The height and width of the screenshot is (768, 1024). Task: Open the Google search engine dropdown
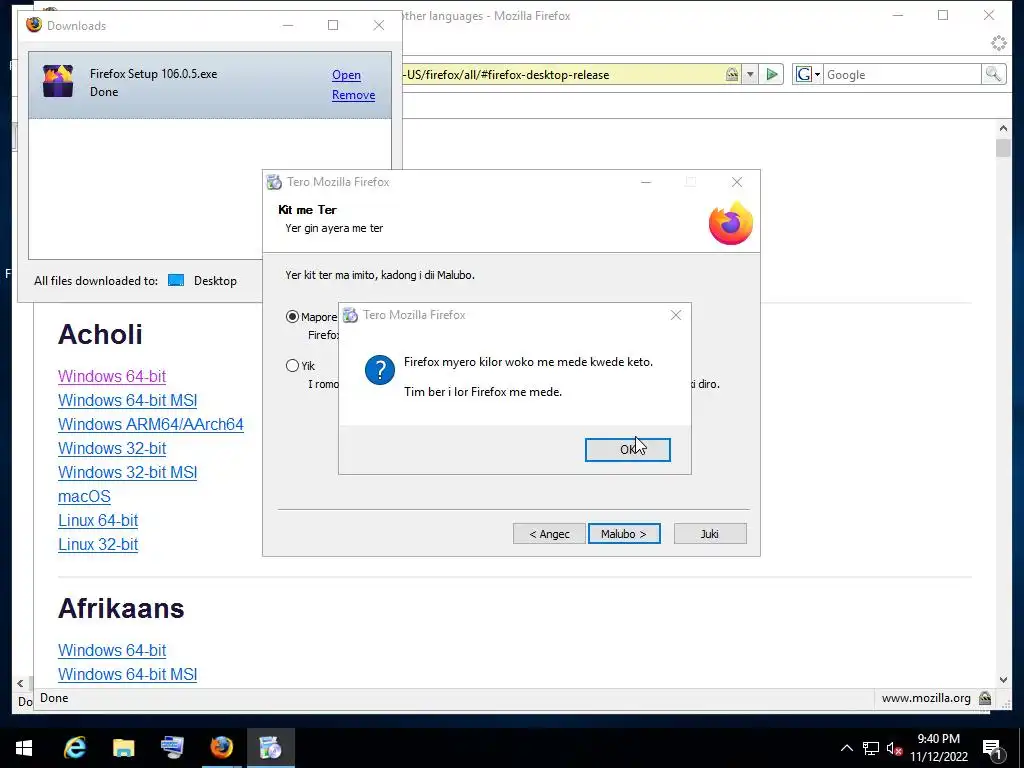(x=807, y=74)
